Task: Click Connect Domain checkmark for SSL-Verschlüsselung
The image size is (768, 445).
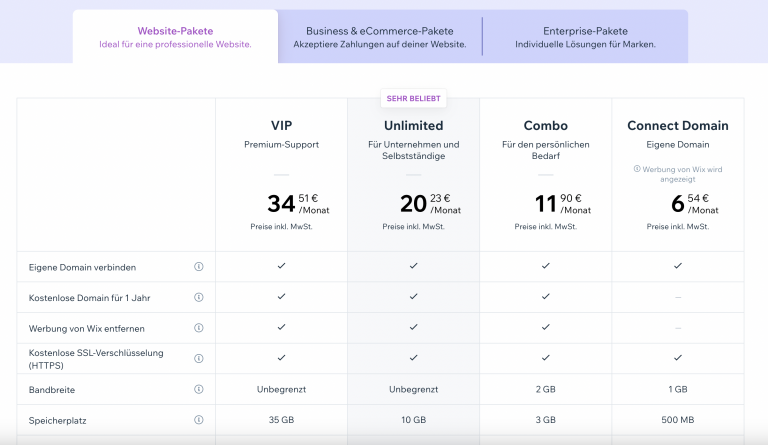Action: [677, 358]
